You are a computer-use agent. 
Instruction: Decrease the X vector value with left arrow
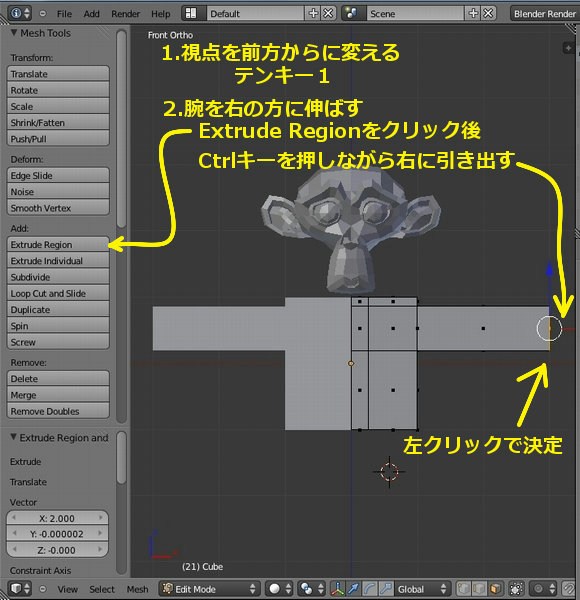14,518
